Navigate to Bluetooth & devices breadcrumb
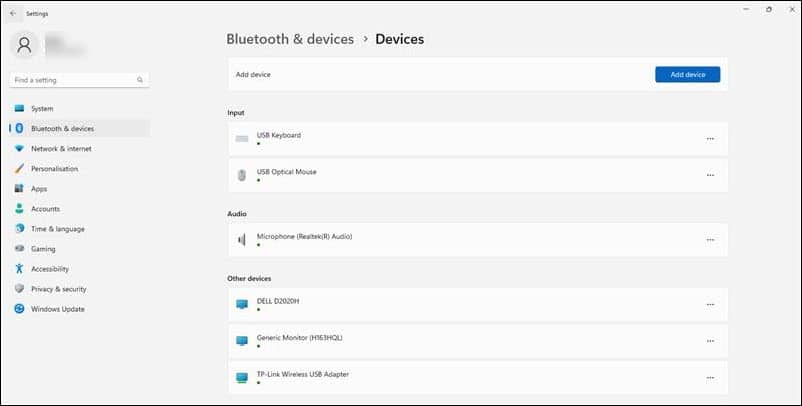The width and height of the screenshot is (802, 406). point(290,39)
